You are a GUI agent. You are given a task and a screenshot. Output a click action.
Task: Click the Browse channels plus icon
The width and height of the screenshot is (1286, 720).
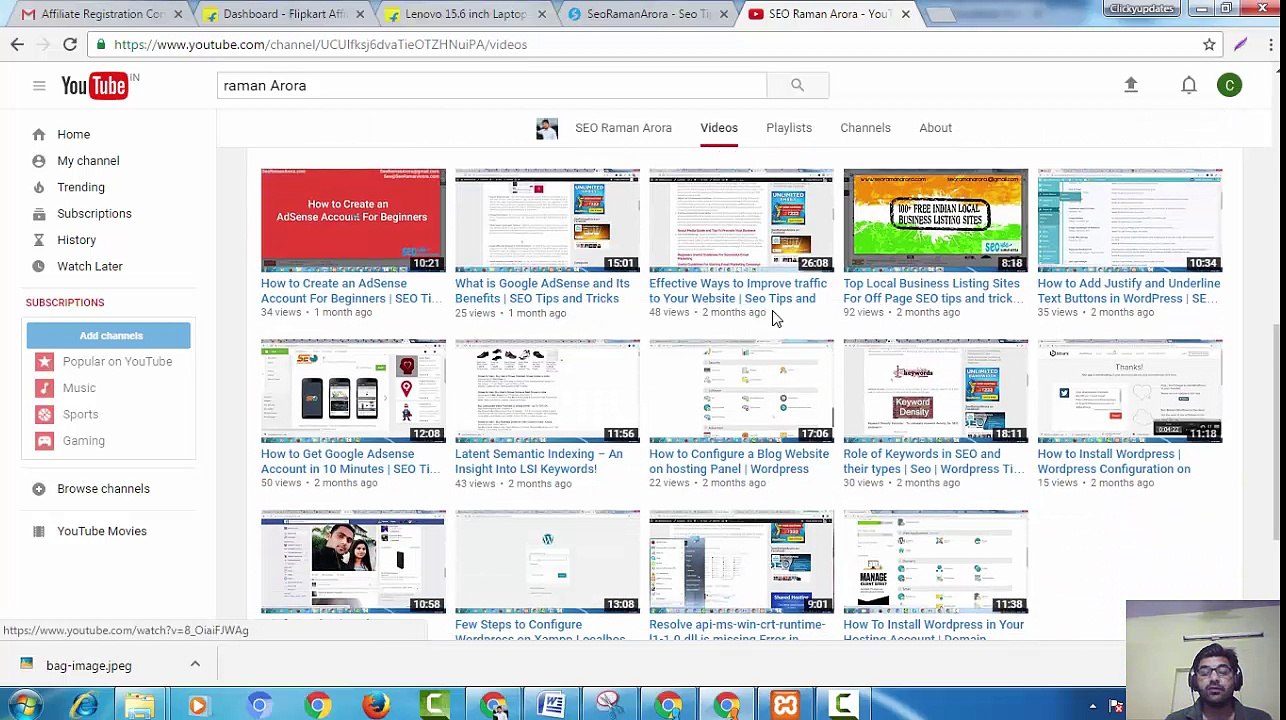38,489
